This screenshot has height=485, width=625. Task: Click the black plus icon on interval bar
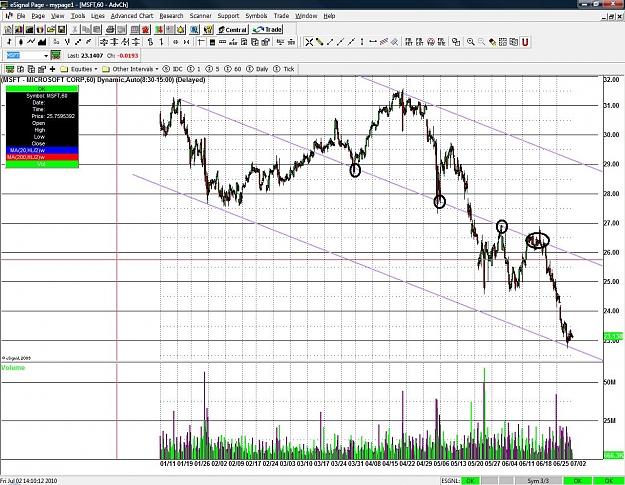coord(52,69)
